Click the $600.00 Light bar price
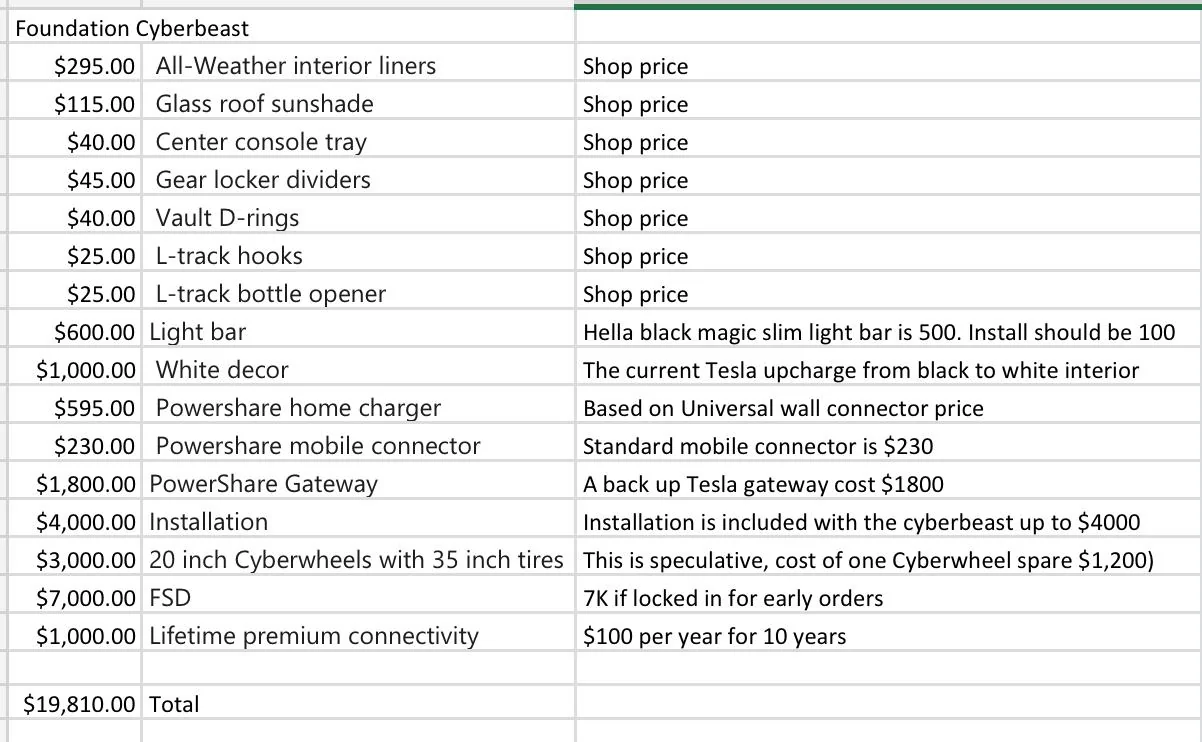This screenshot has width=1202, height=742. point(75,332)
